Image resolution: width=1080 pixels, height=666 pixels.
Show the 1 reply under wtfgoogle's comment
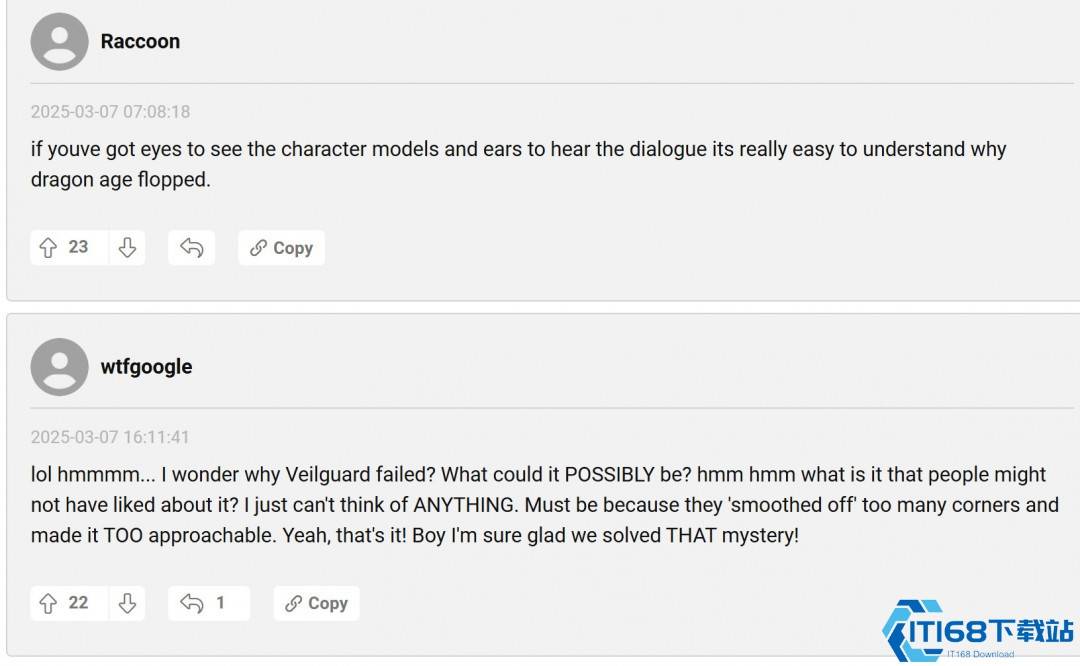220,603
